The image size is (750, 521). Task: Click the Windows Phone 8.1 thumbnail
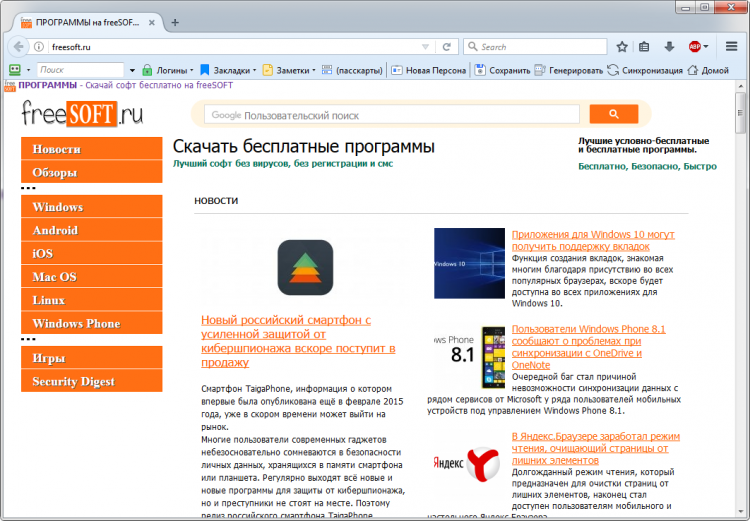pyautogui.click(x=469, y=357)
